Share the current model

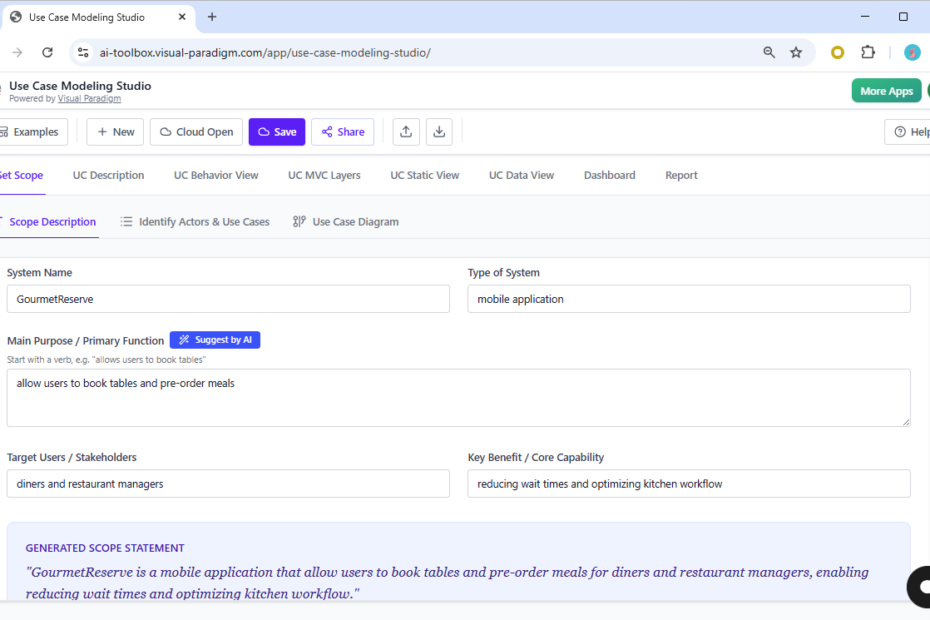click(342, 131)
